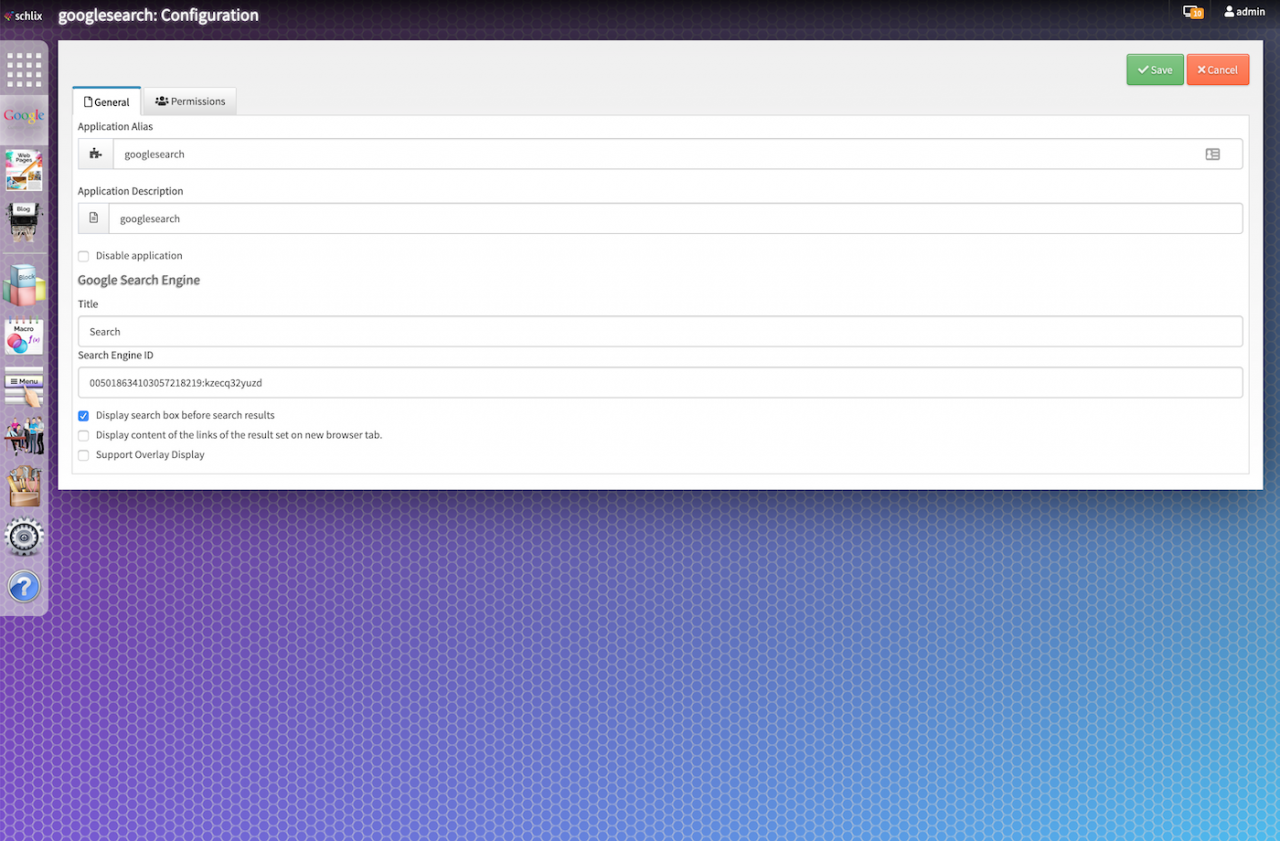Open the Google search app in sidebar

click(24, 116)
